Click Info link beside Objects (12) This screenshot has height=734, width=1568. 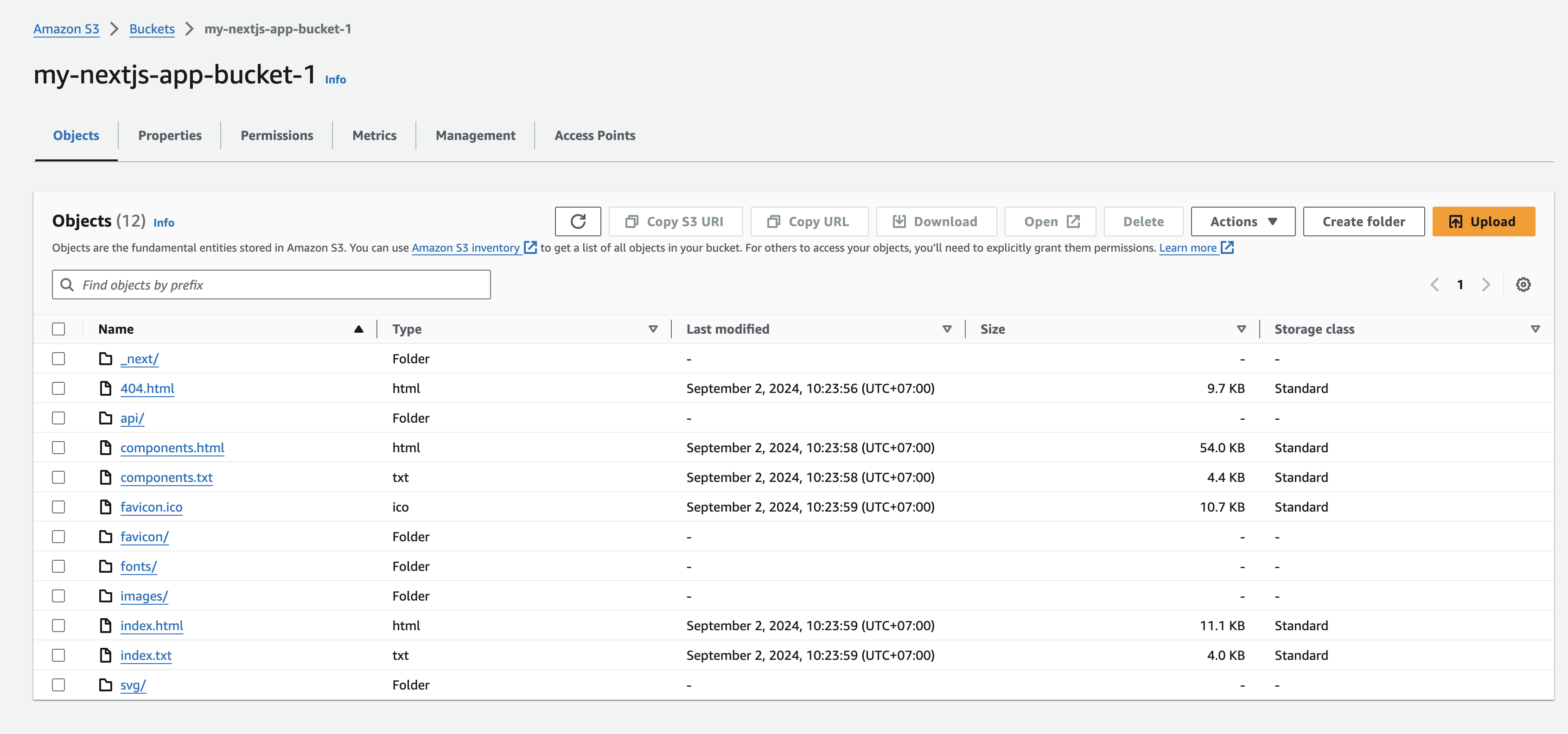tap(164, 222)
